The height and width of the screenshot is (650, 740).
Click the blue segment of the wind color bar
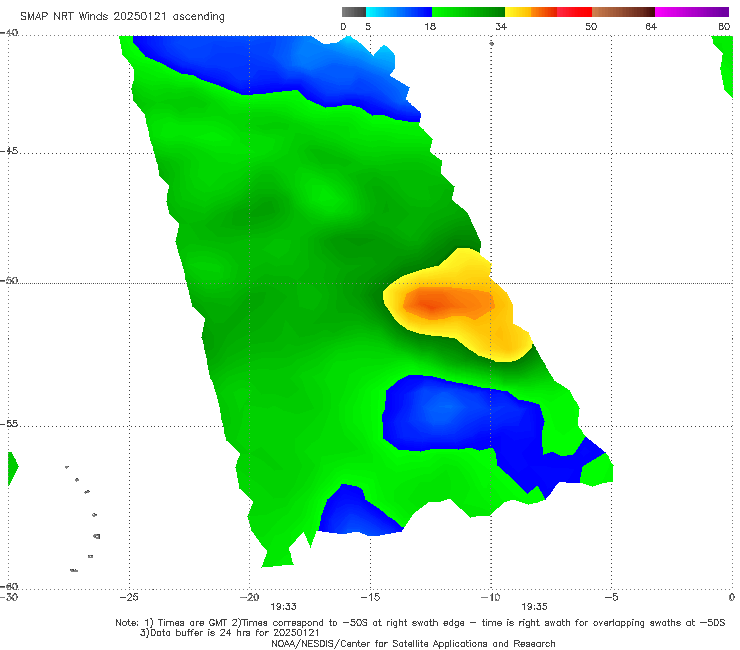tap(399, 12)
